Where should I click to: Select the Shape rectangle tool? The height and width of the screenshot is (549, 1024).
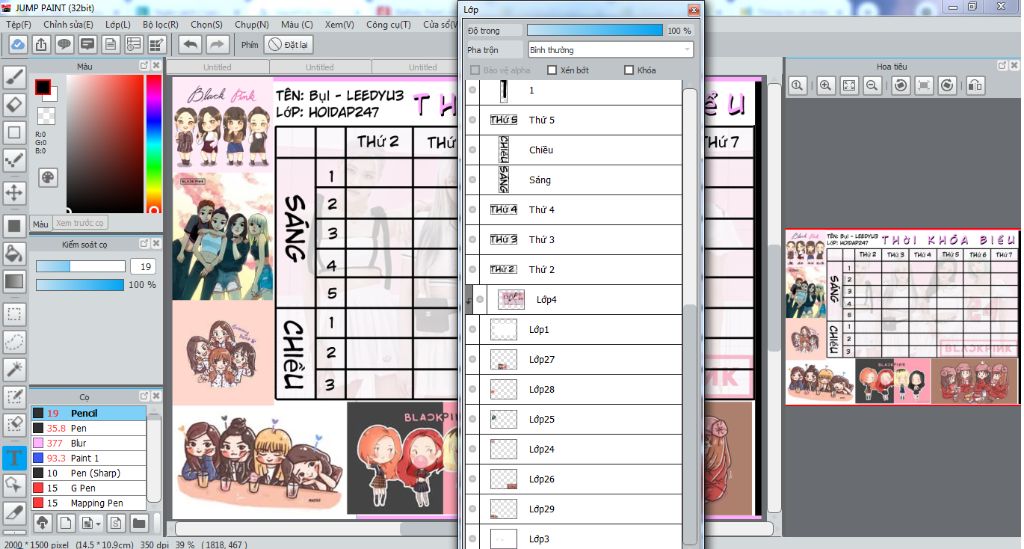tap(14, 133)
